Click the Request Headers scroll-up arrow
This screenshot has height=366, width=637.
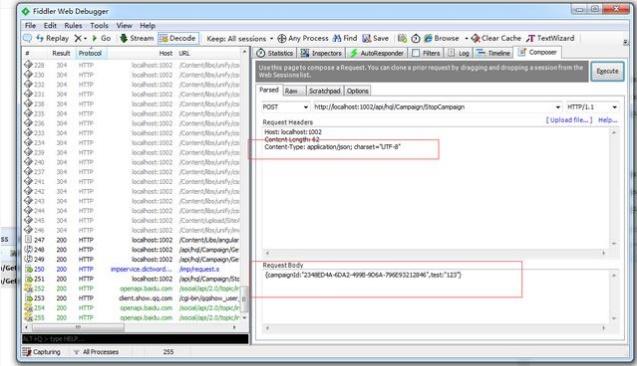pos(614,132)
